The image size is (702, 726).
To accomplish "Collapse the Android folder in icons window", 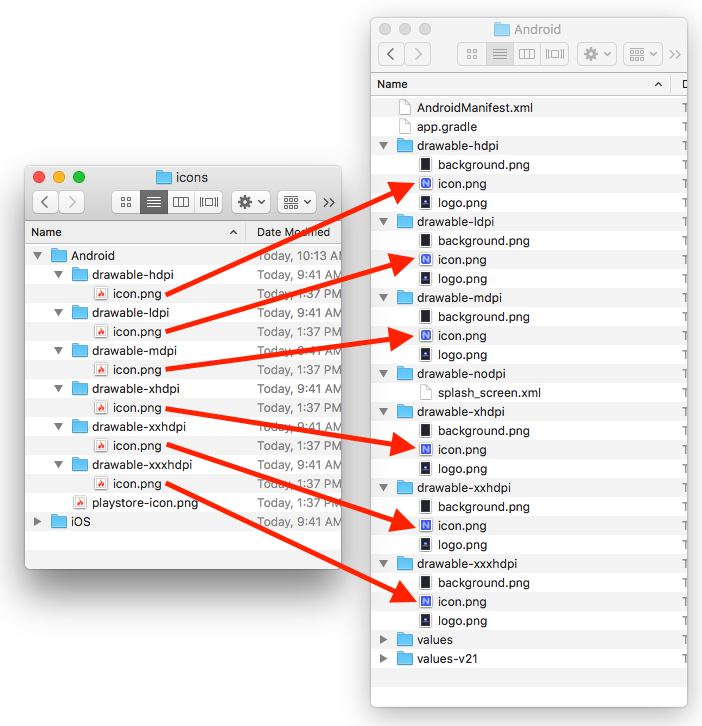I will [x=38, y=256].
